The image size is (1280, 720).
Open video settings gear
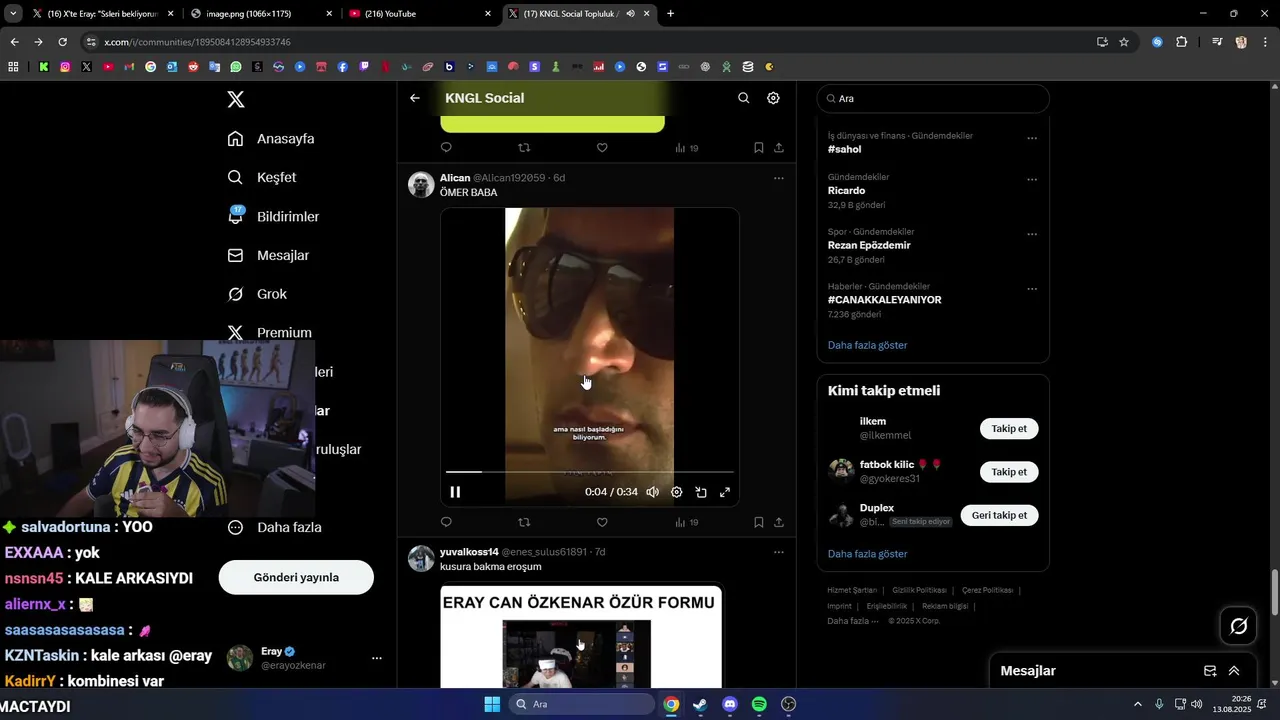[677, 492]
